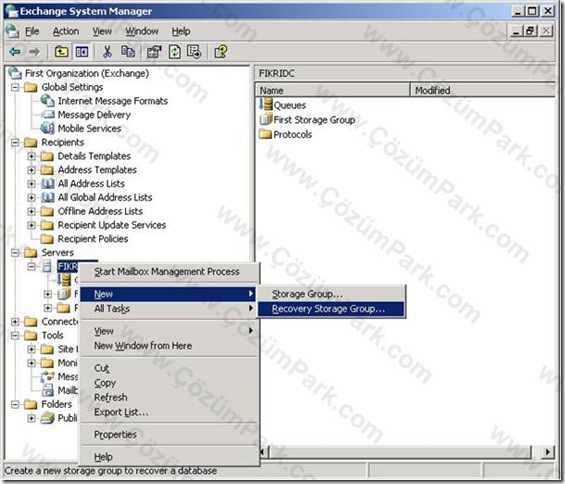Choose Help from the context menu
Screen dimensions: 565x484
point(169,457)
